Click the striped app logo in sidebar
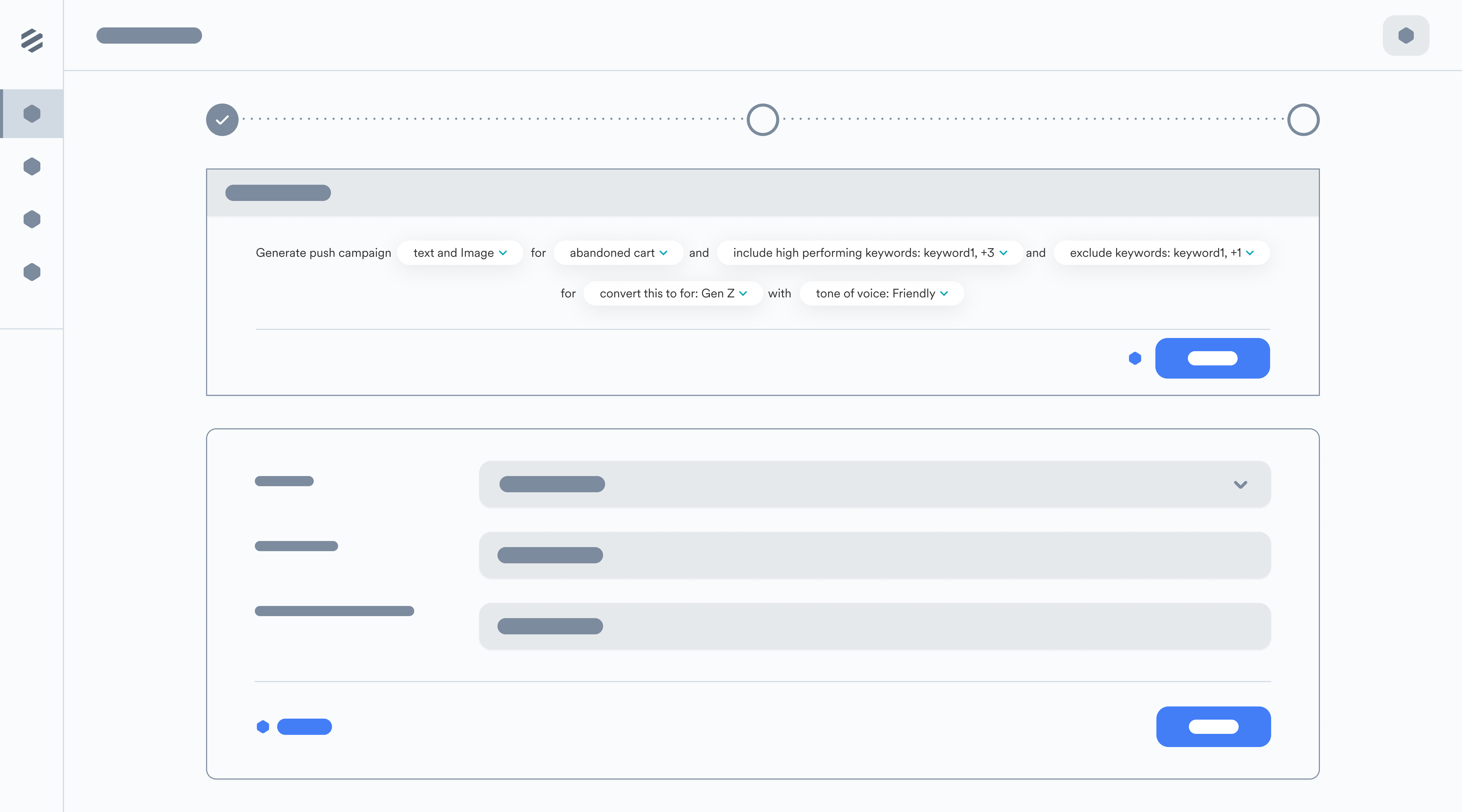Viewport: 1462px width, 812px height. [x=32, y=40]
